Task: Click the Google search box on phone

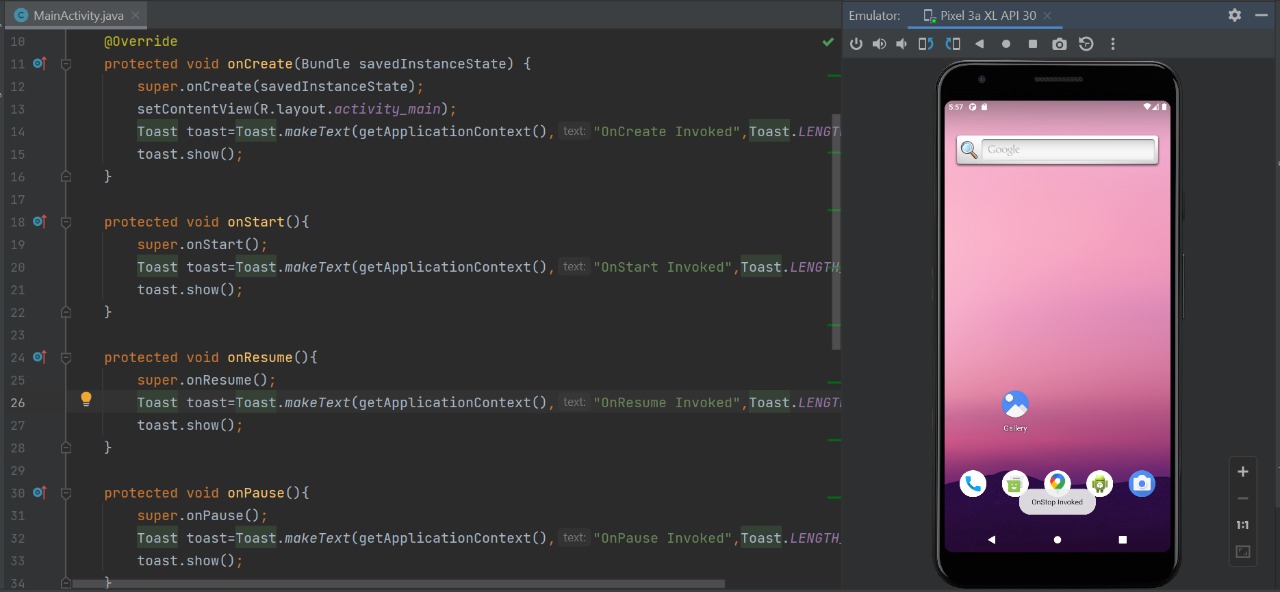Action: 1068,150
